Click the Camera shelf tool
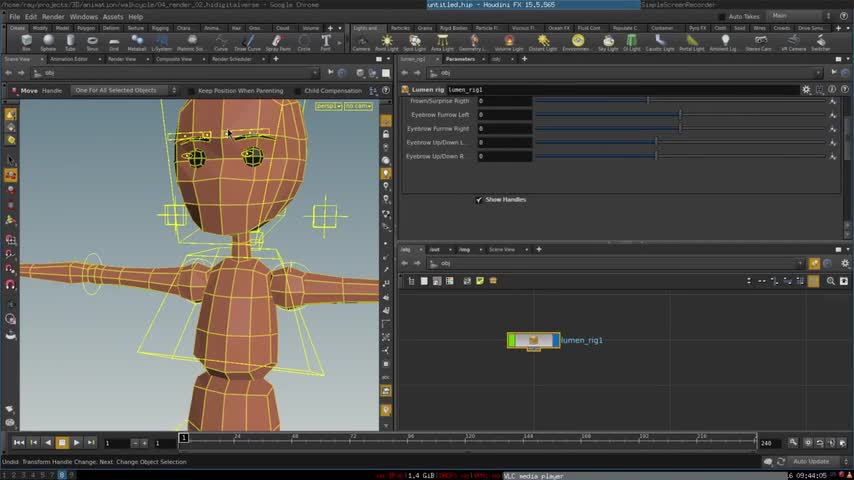This screenshot has width=854, height=480. coord(361,42)
